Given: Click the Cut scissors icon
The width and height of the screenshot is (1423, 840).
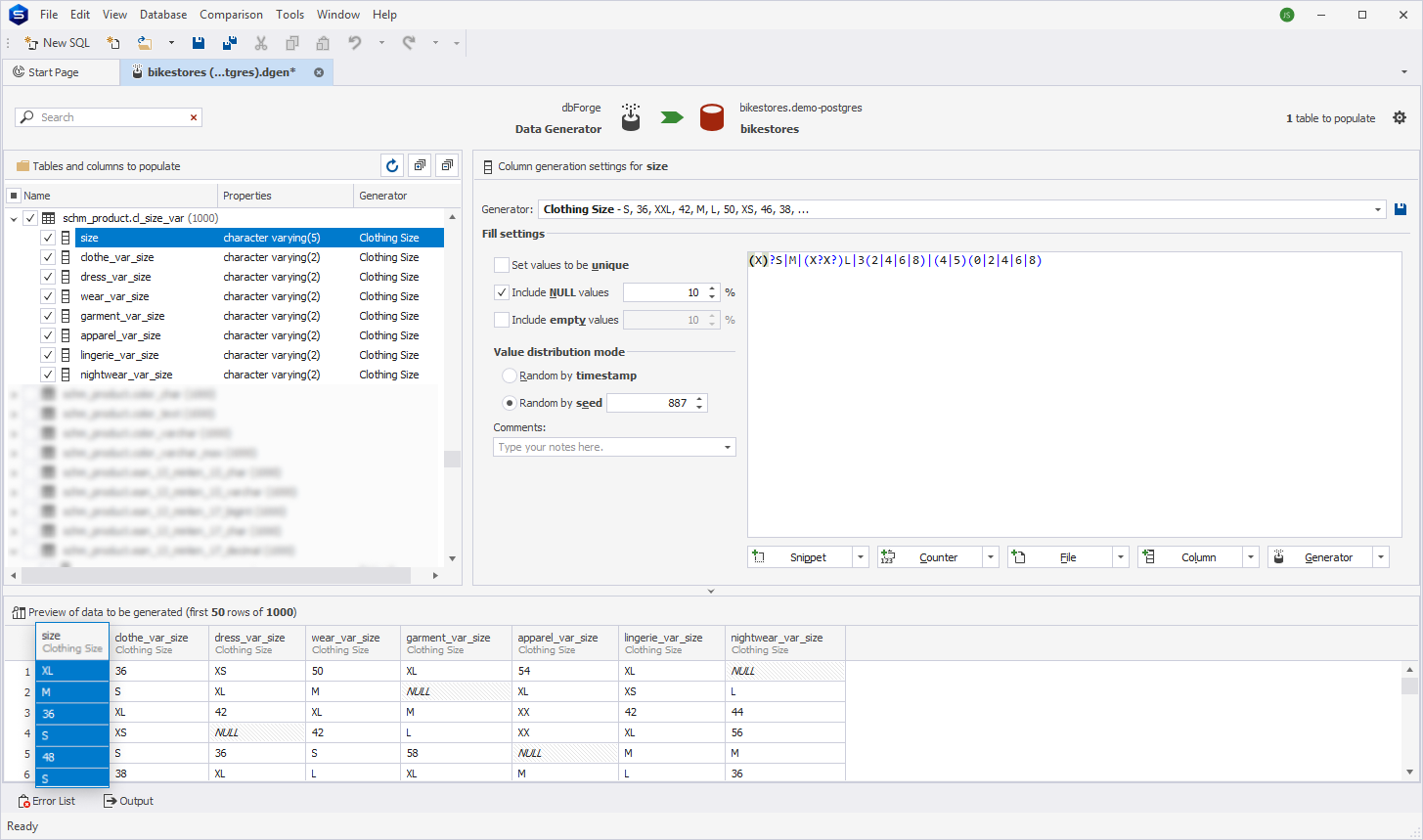Looking at the screenshot, I should pyautogui.click(x=261, y=43).
